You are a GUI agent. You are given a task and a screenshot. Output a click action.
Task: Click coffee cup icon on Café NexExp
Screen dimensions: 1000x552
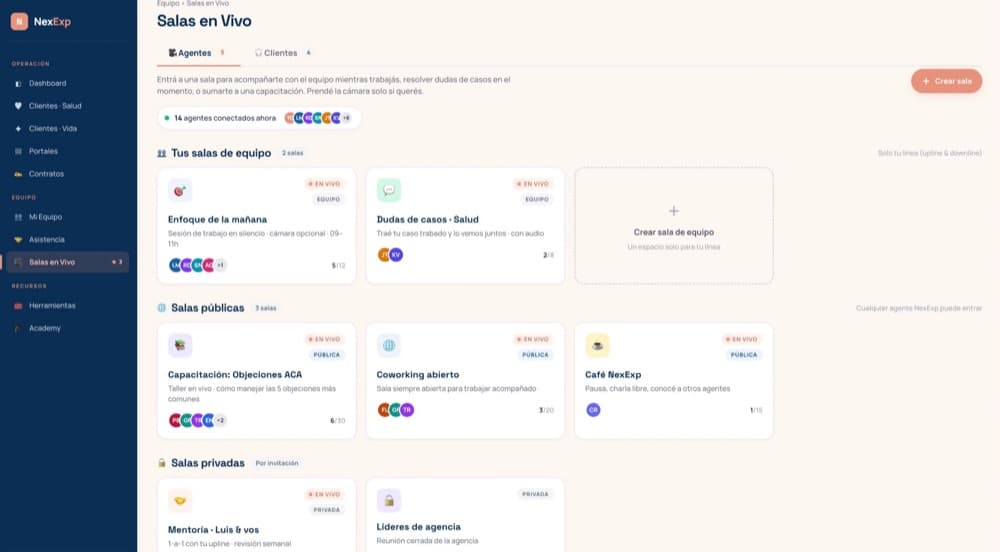pyautogui.click(x=598, y=345)
